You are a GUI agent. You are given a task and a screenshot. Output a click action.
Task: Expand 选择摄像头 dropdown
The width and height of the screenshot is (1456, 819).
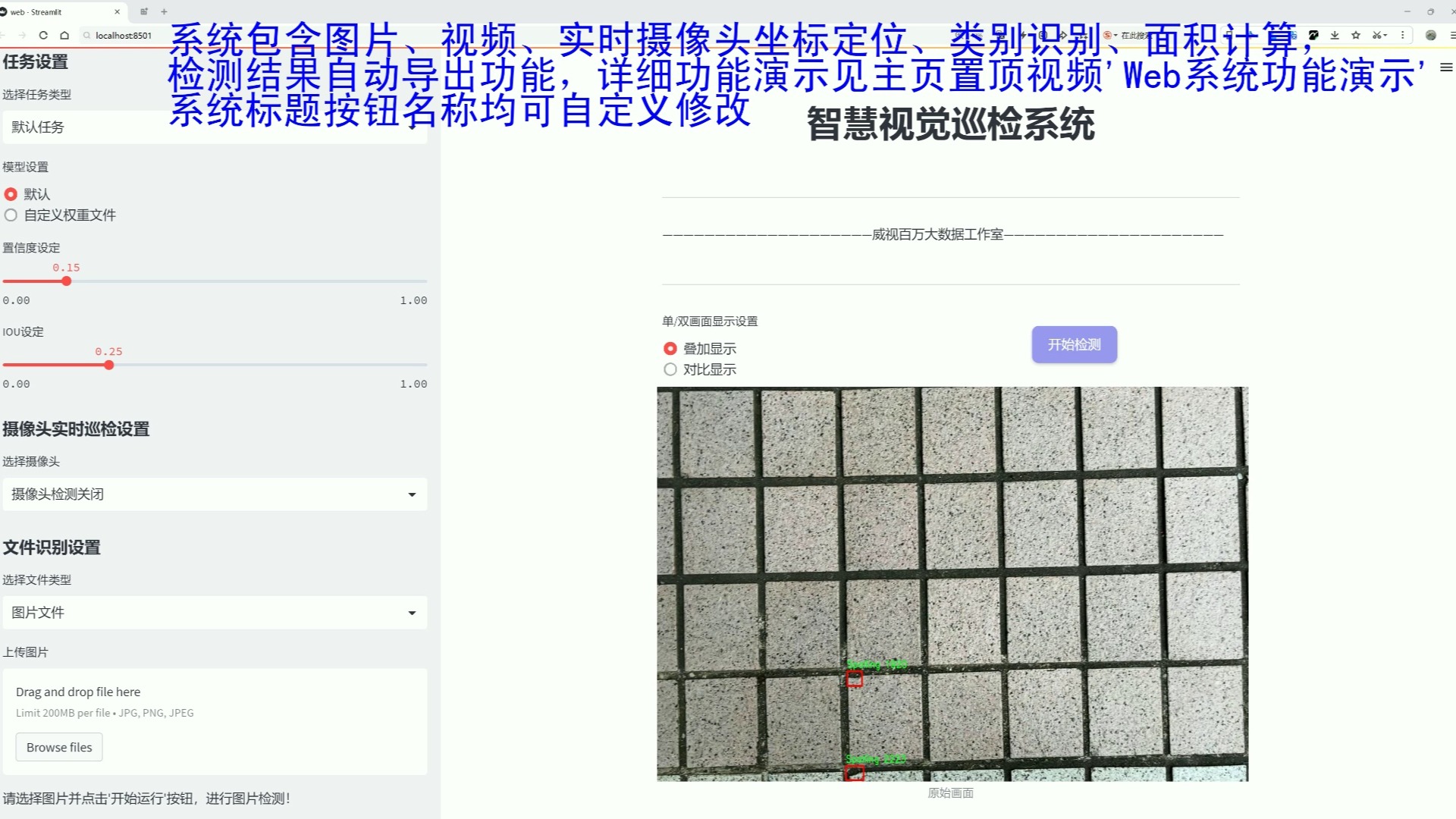pyautogui.click(x=214, y=493)
